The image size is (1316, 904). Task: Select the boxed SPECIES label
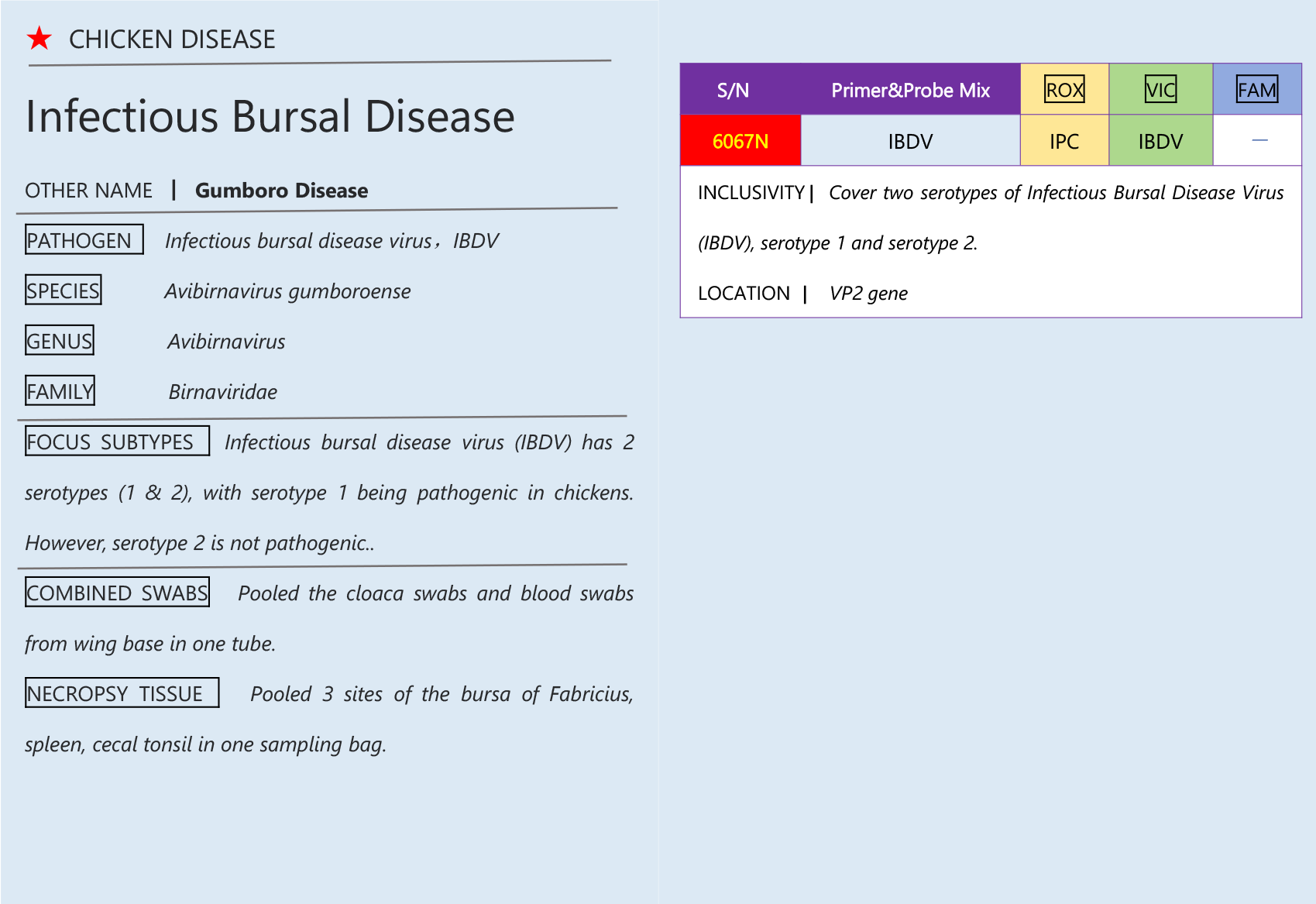click(x=63, y=290)
